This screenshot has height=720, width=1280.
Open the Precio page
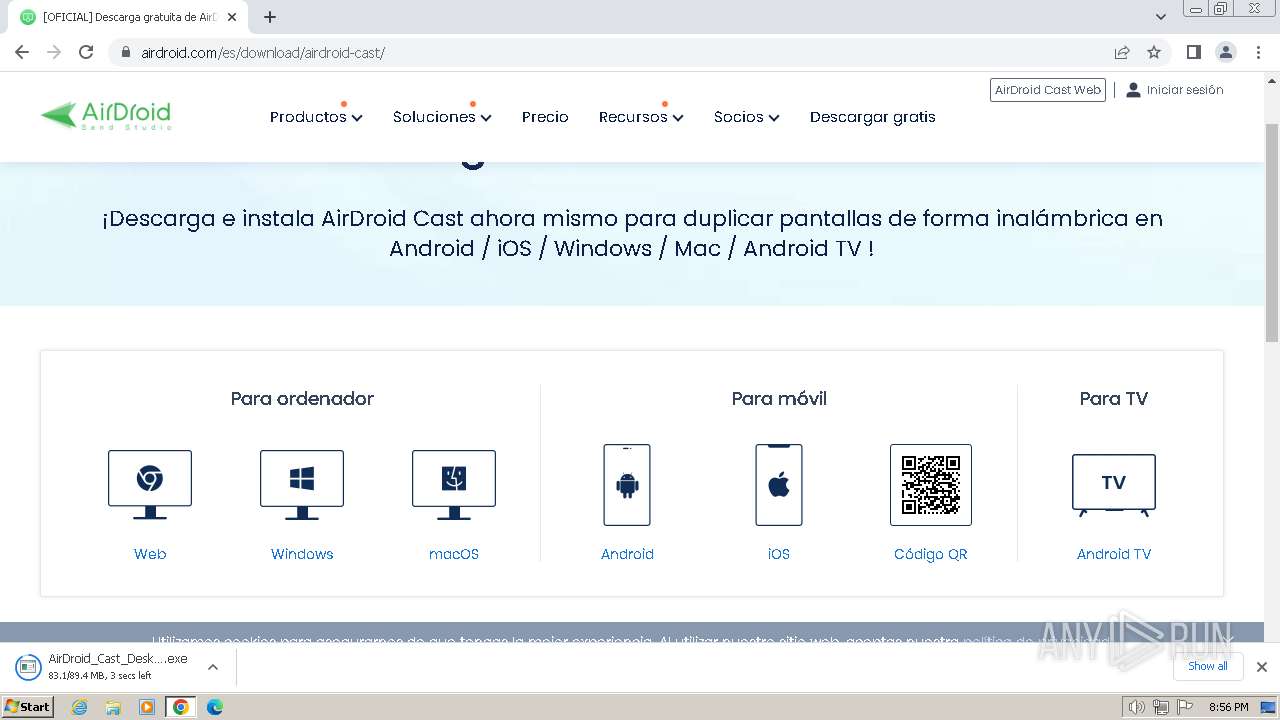(545, 117)
